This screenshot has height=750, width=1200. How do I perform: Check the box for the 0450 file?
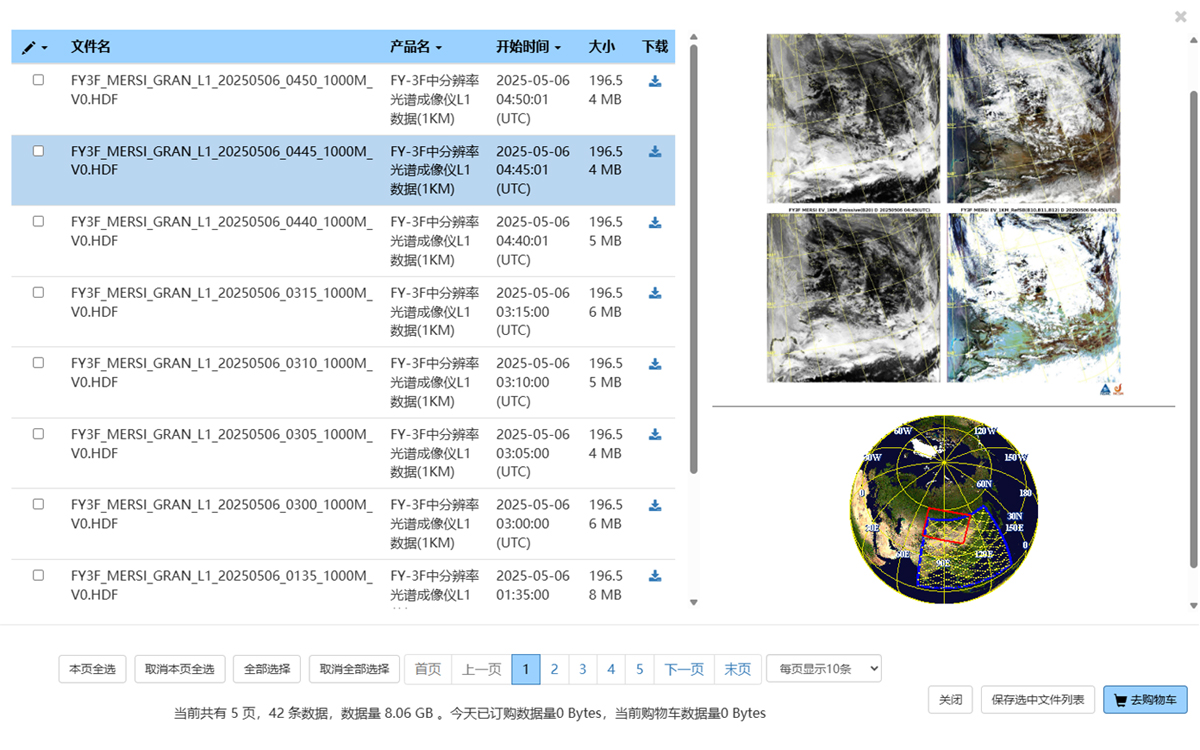[38, 80]
